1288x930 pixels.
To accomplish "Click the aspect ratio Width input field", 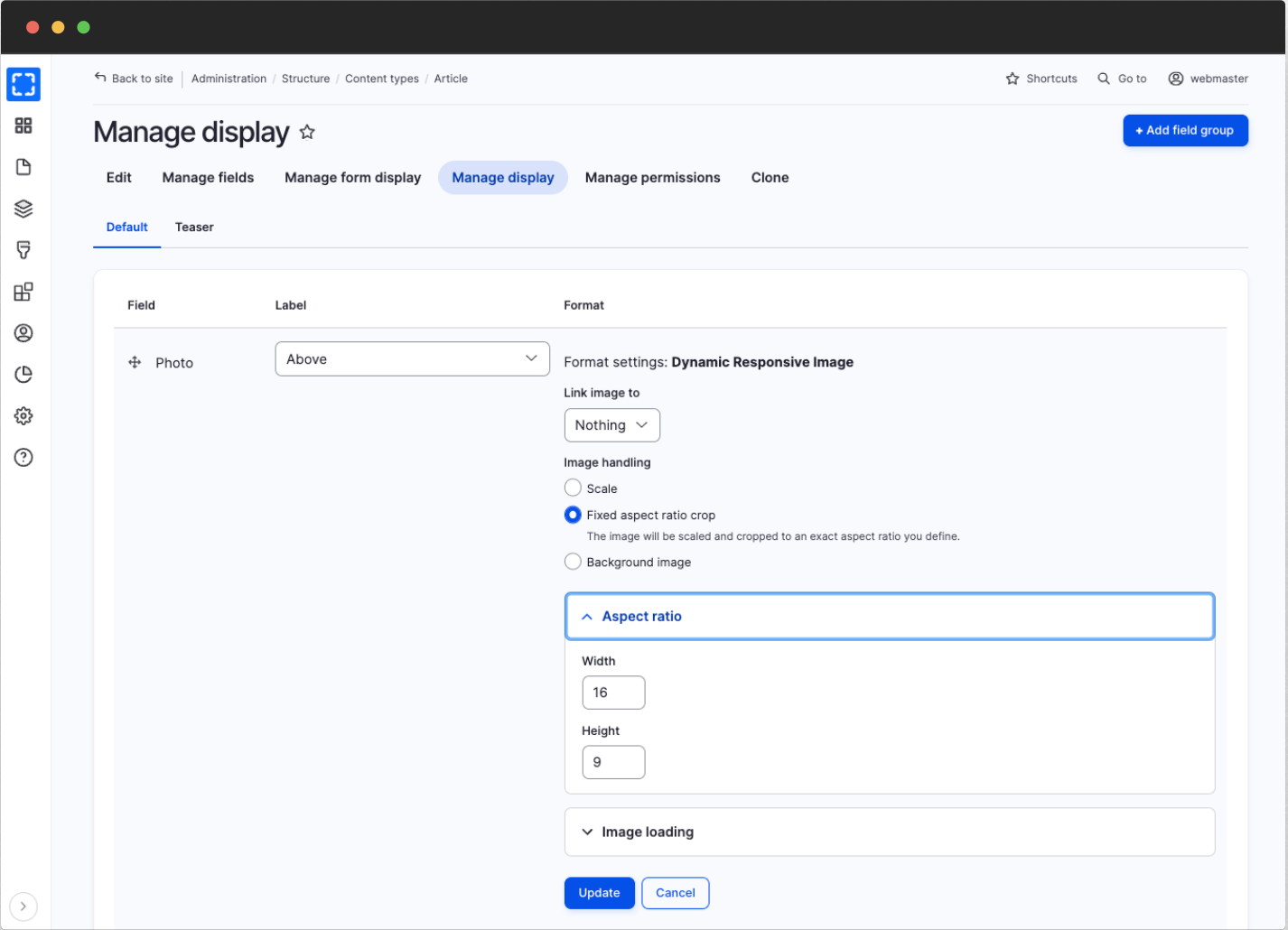I will (x=613, y=693).
